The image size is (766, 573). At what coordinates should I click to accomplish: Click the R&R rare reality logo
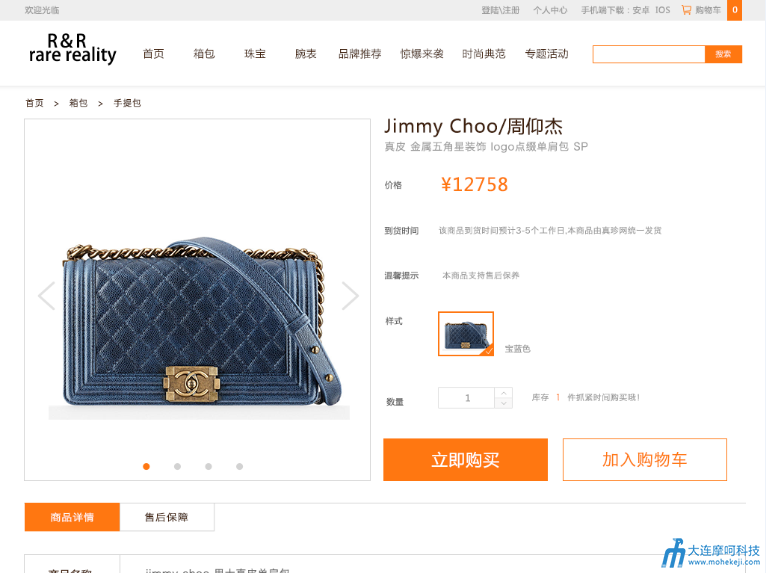click(72, 49)
